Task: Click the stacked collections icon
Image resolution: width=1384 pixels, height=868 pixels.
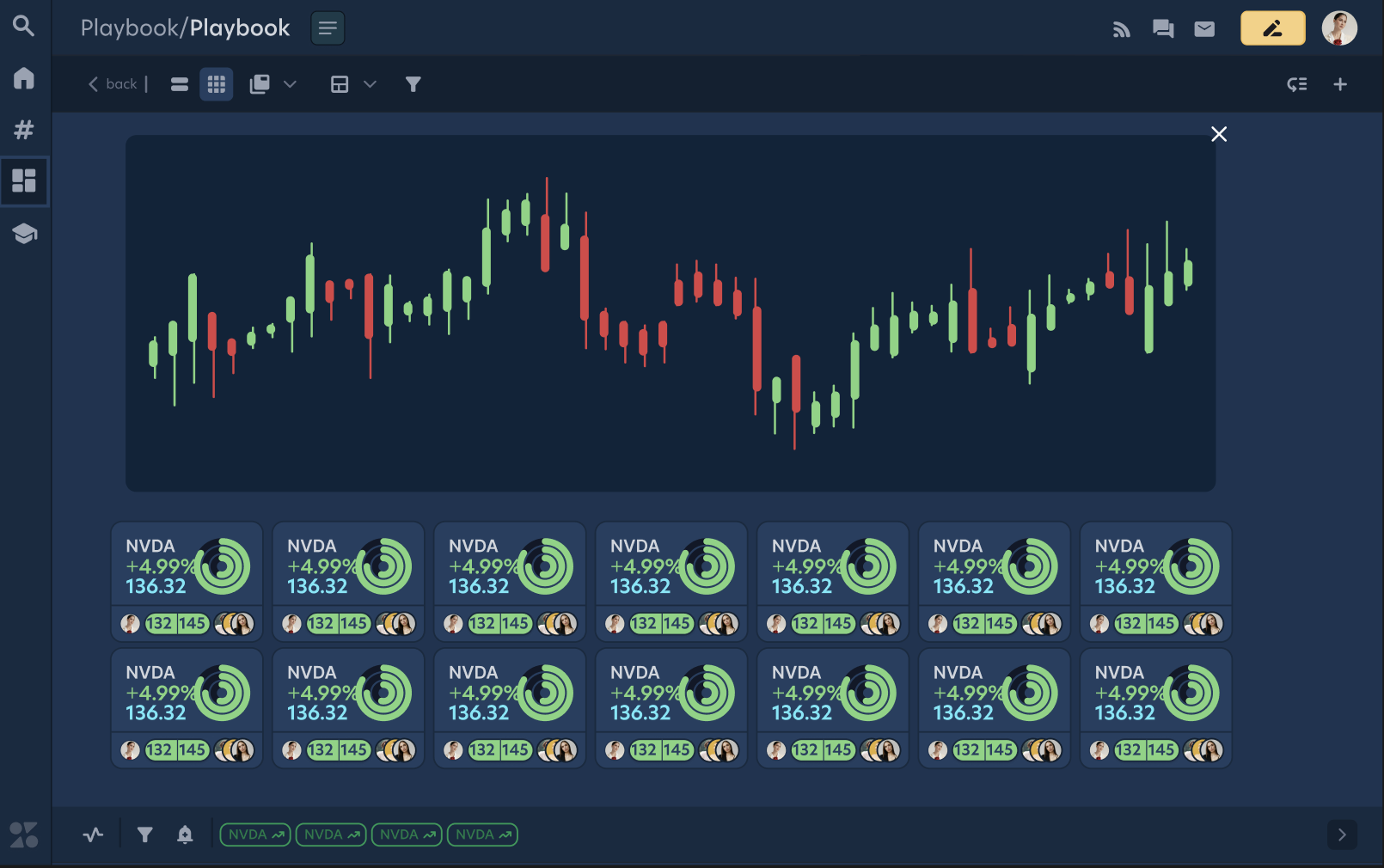Action: pyautogui.click(x=260, y=84)
